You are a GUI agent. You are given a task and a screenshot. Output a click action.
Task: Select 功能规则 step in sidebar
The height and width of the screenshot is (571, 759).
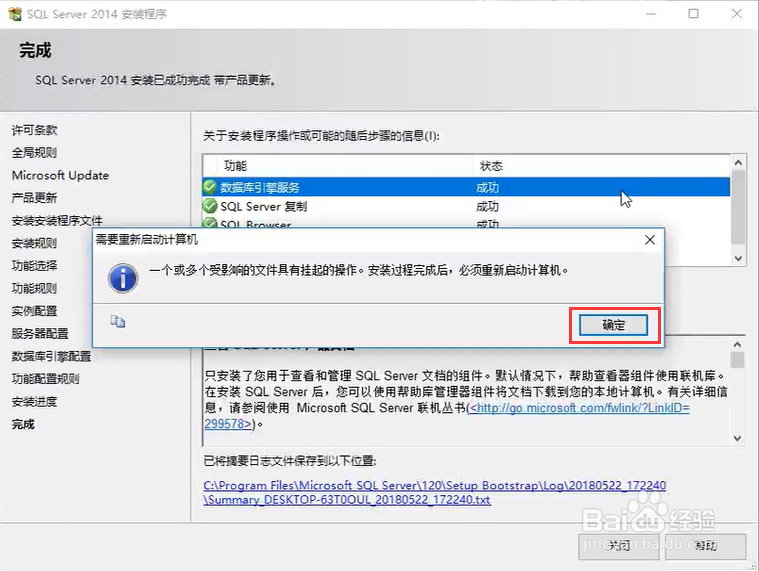[x=34, y=288]
